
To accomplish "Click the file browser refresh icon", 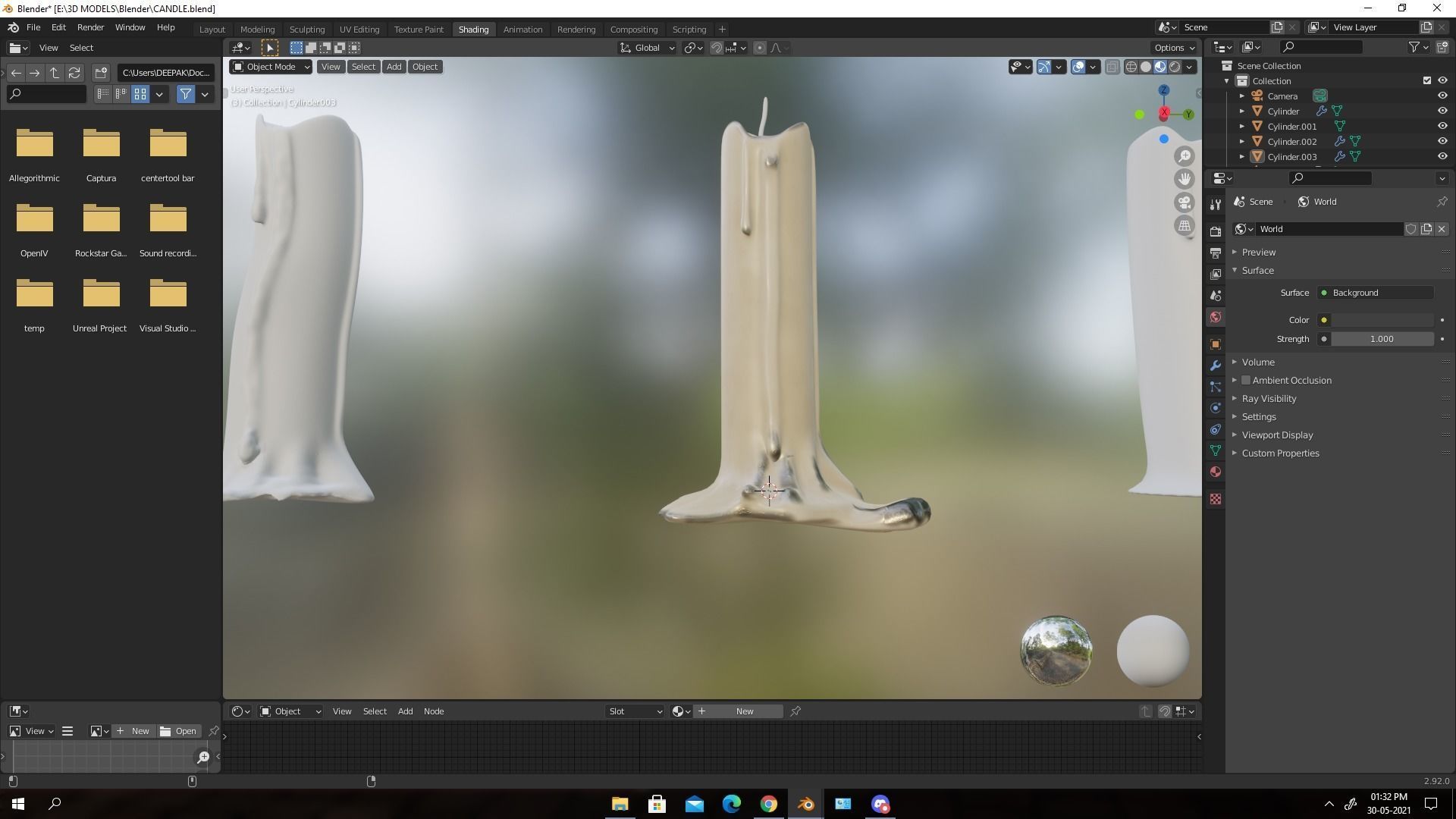I will pyautogui.click(x=74, y=73).
